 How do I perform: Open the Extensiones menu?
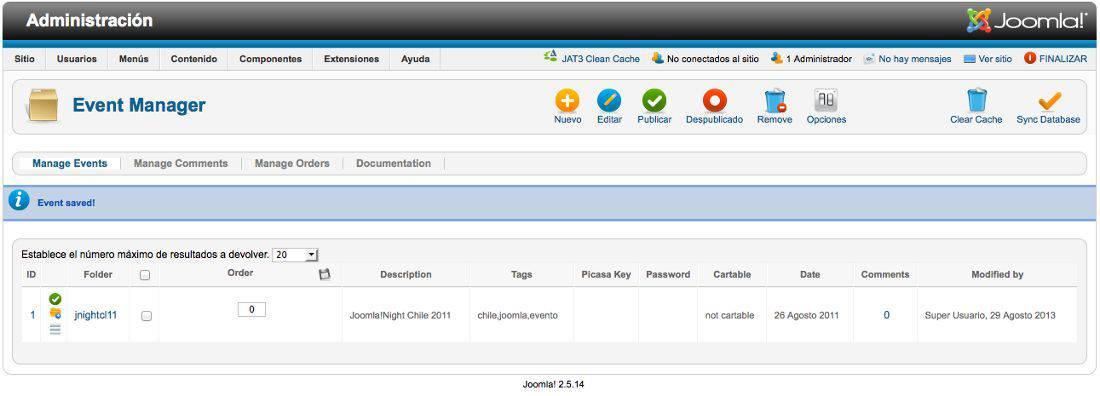point(351,59)
